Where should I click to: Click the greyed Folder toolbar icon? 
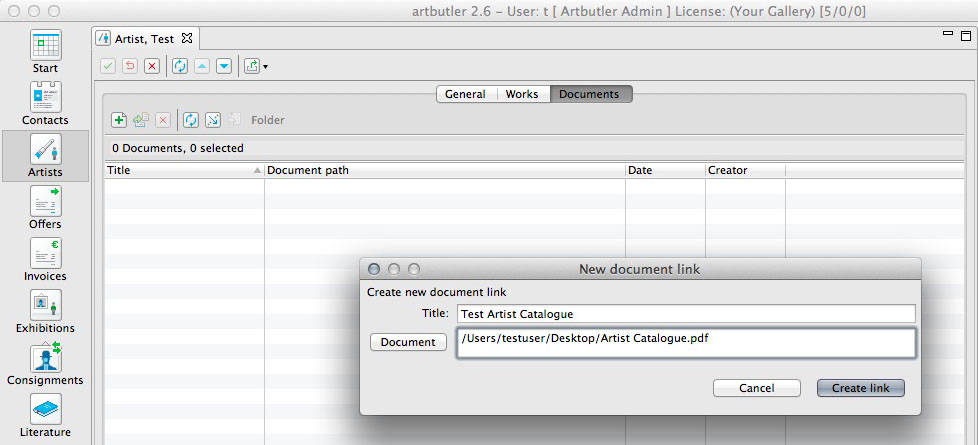click(x=234, y=120)
